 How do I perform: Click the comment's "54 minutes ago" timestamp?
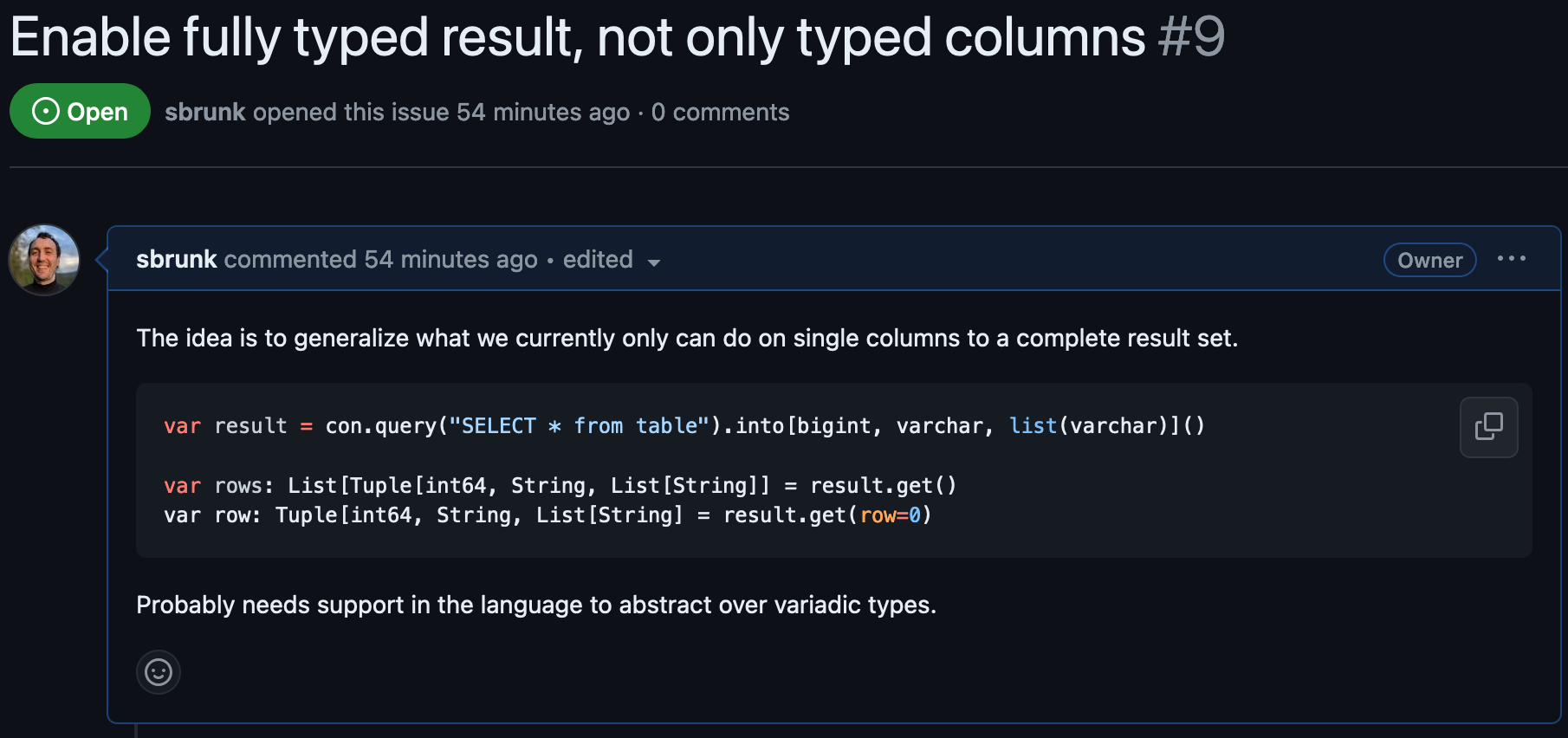[x=450, y=260]
